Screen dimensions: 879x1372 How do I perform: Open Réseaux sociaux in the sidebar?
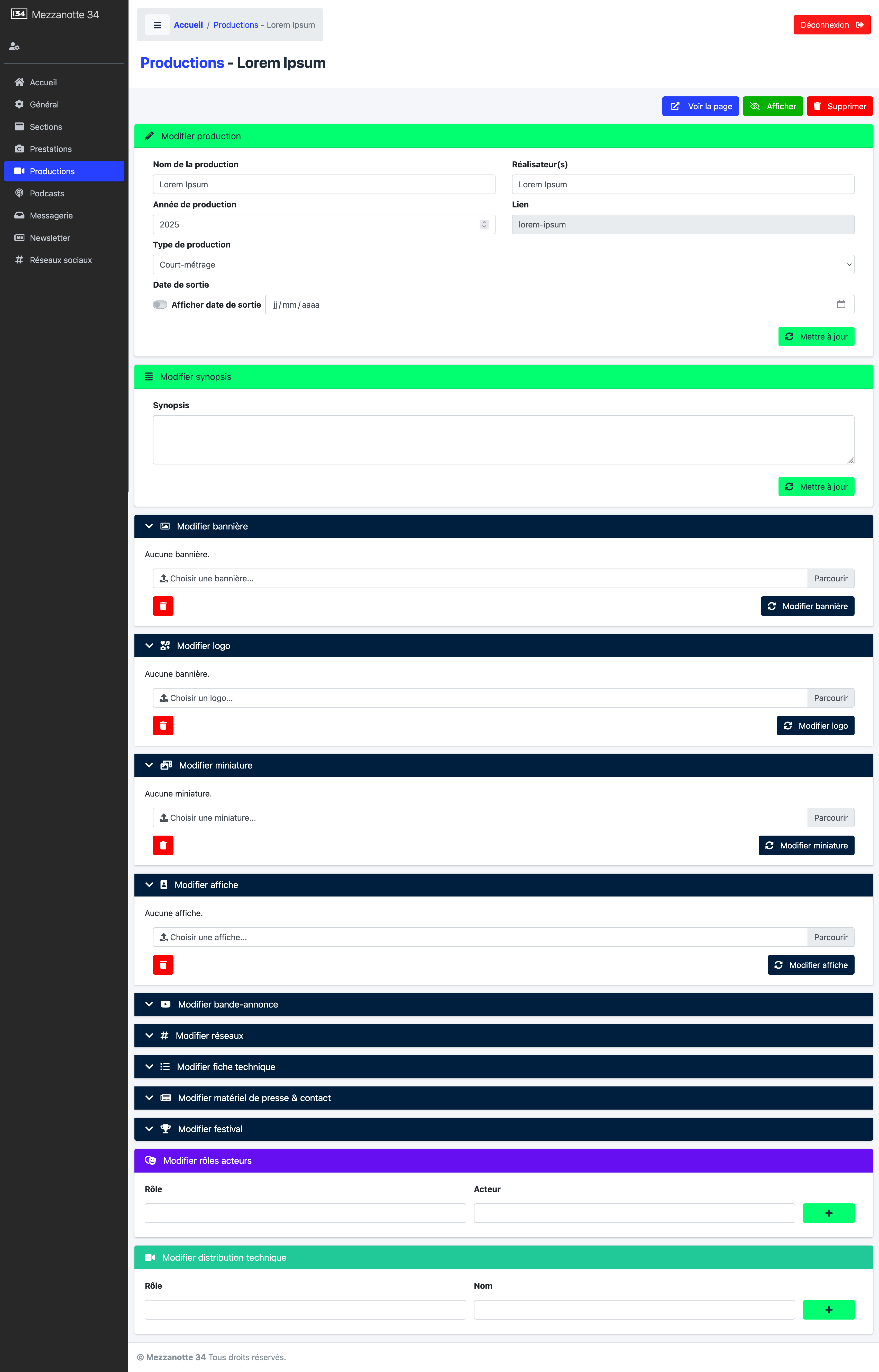point(64,260)
